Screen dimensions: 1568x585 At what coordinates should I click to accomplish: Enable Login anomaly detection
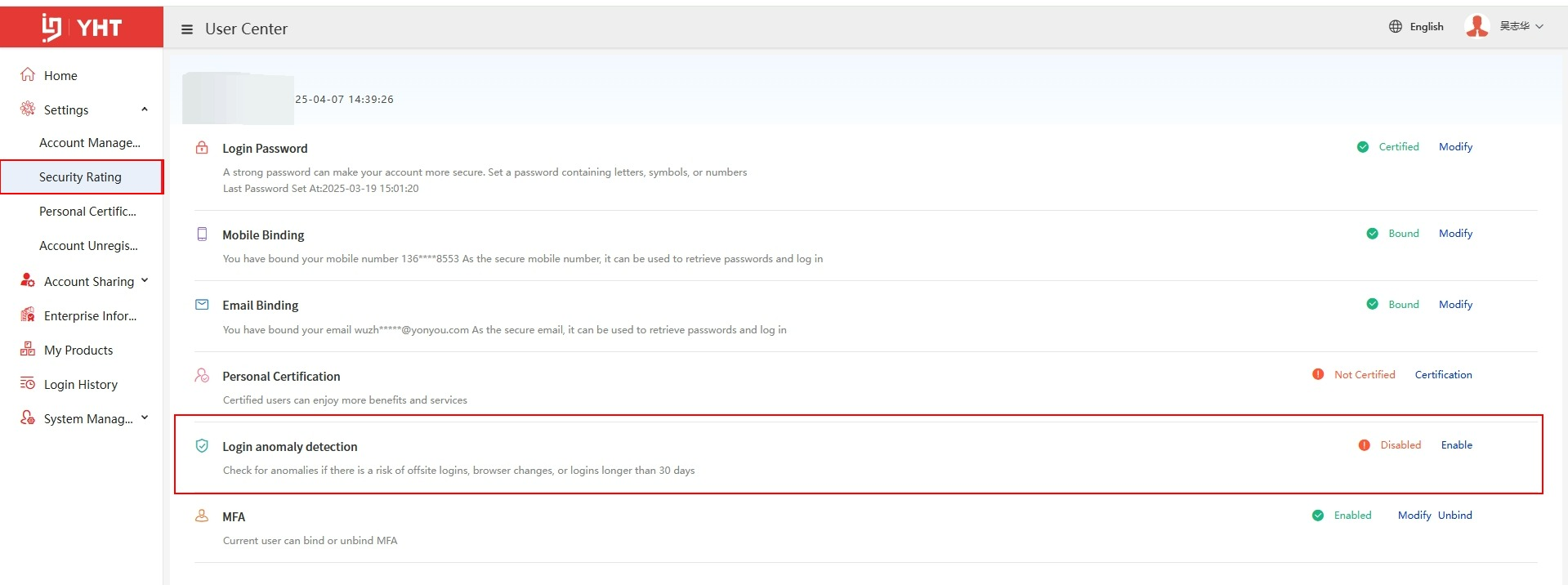(1456, 445)
